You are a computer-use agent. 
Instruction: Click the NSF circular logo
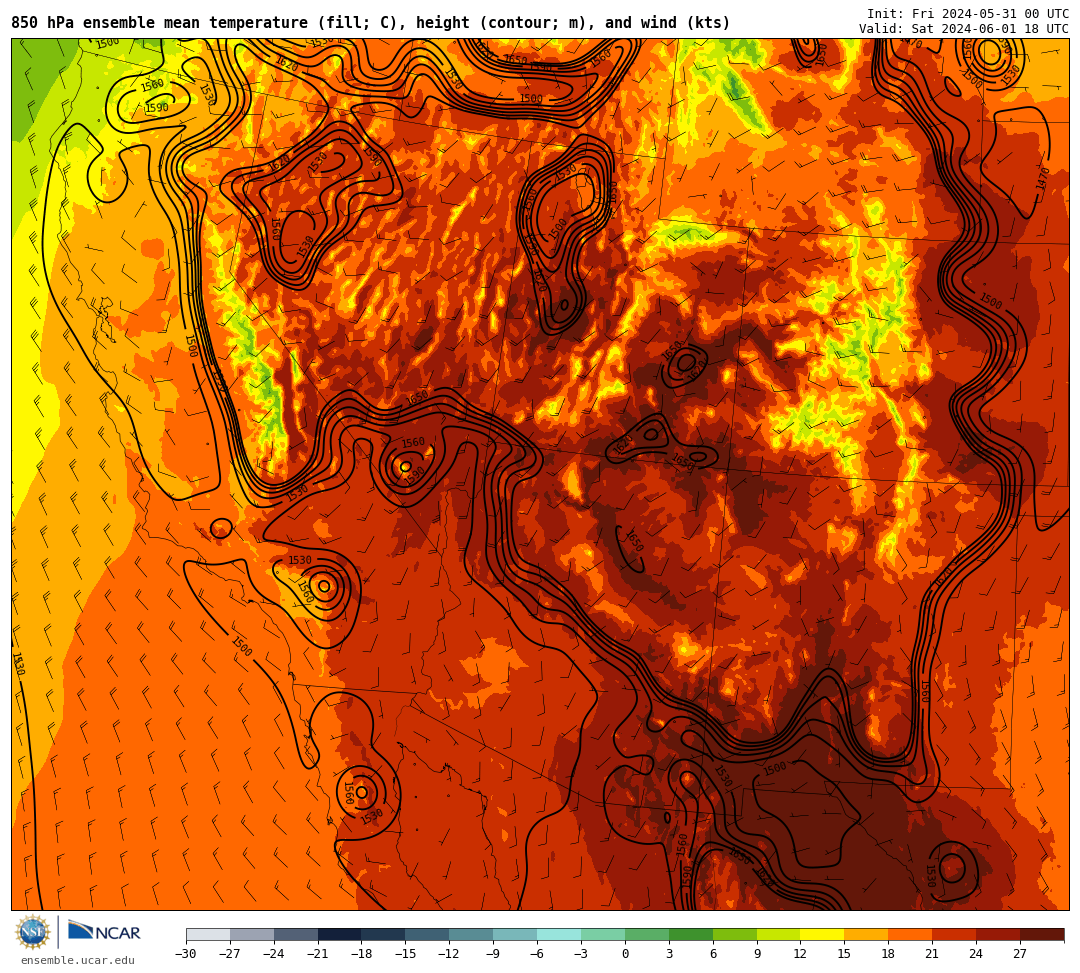[x=32, y=932]
